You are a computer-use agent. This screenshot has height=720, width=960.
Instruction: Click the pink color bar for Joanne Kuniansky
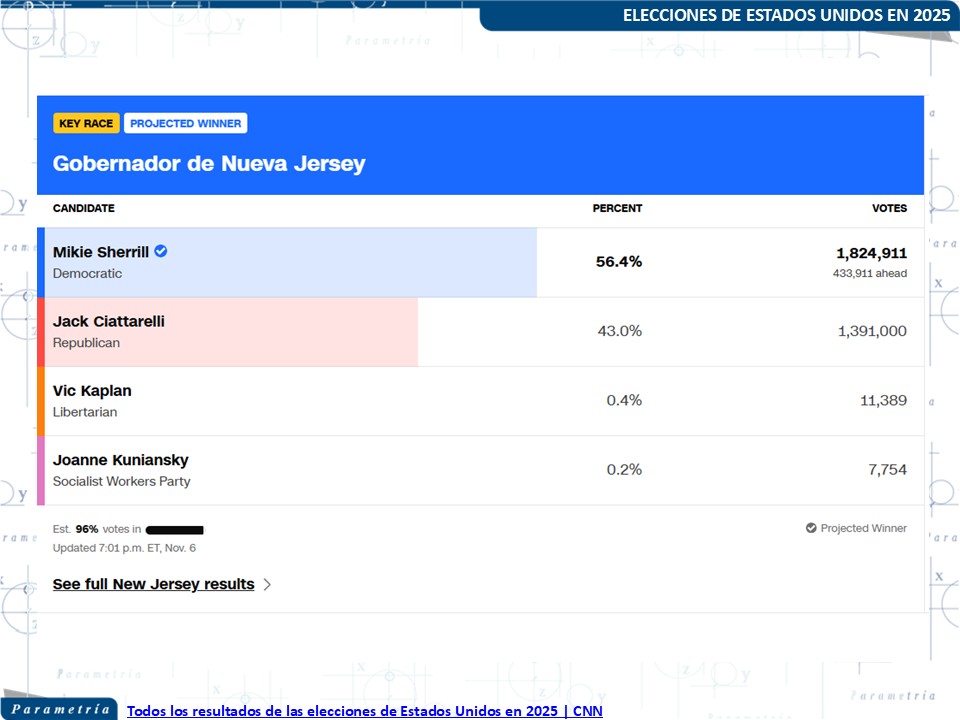click(41, 470)
